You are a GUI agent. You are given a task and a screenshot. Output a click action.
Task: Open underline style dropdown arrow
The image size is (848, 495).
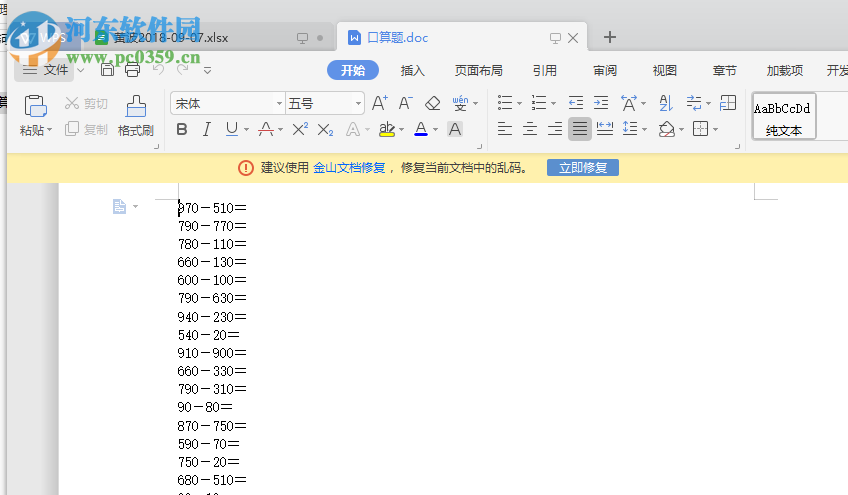pyautogui.click(x=246, y=130)
